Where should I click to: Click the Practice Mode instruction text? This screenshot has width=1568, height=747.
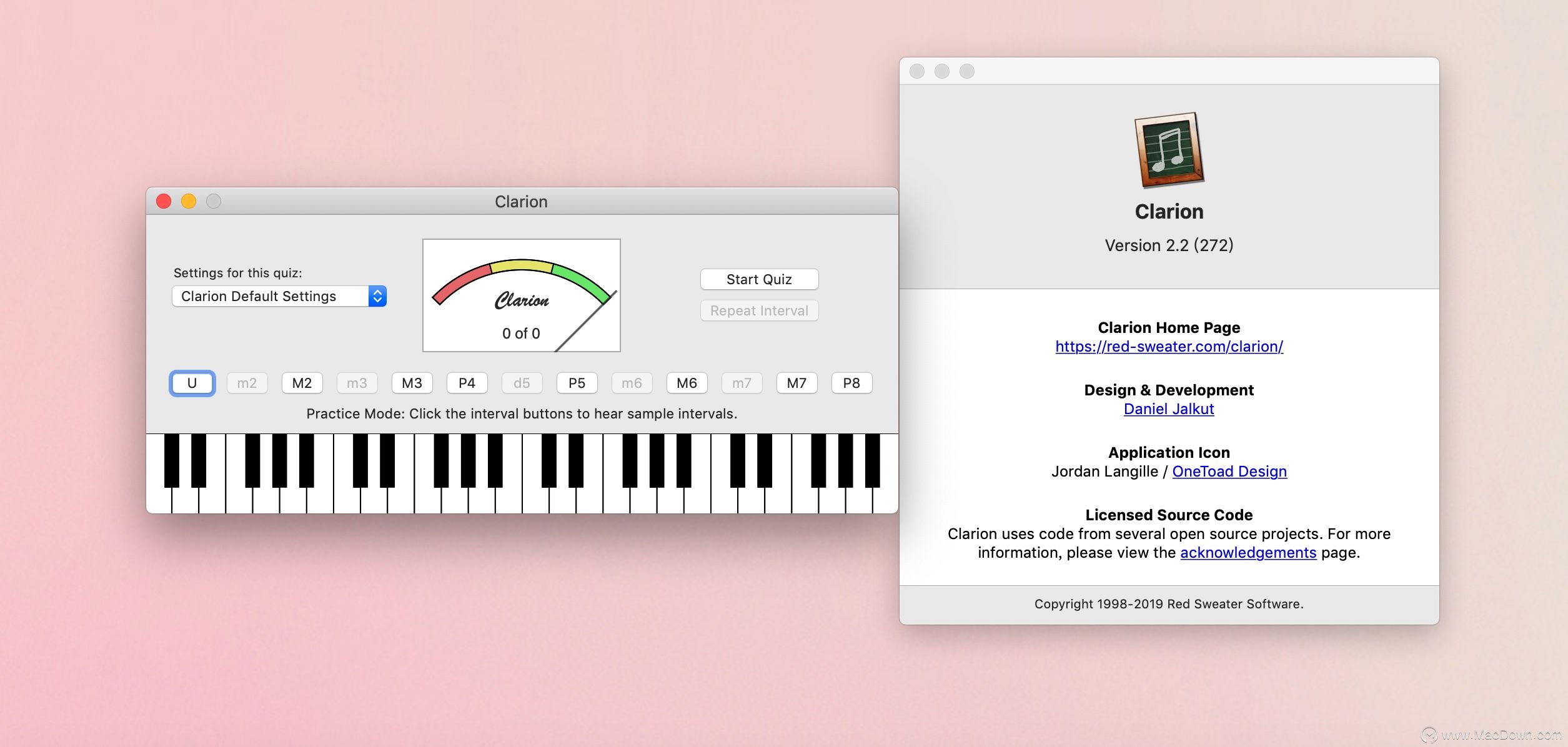[522, 413]
